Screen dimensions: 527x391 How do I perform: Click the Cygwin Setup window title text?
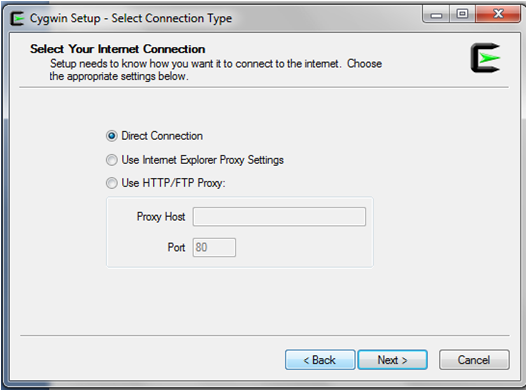coord(131,18)
